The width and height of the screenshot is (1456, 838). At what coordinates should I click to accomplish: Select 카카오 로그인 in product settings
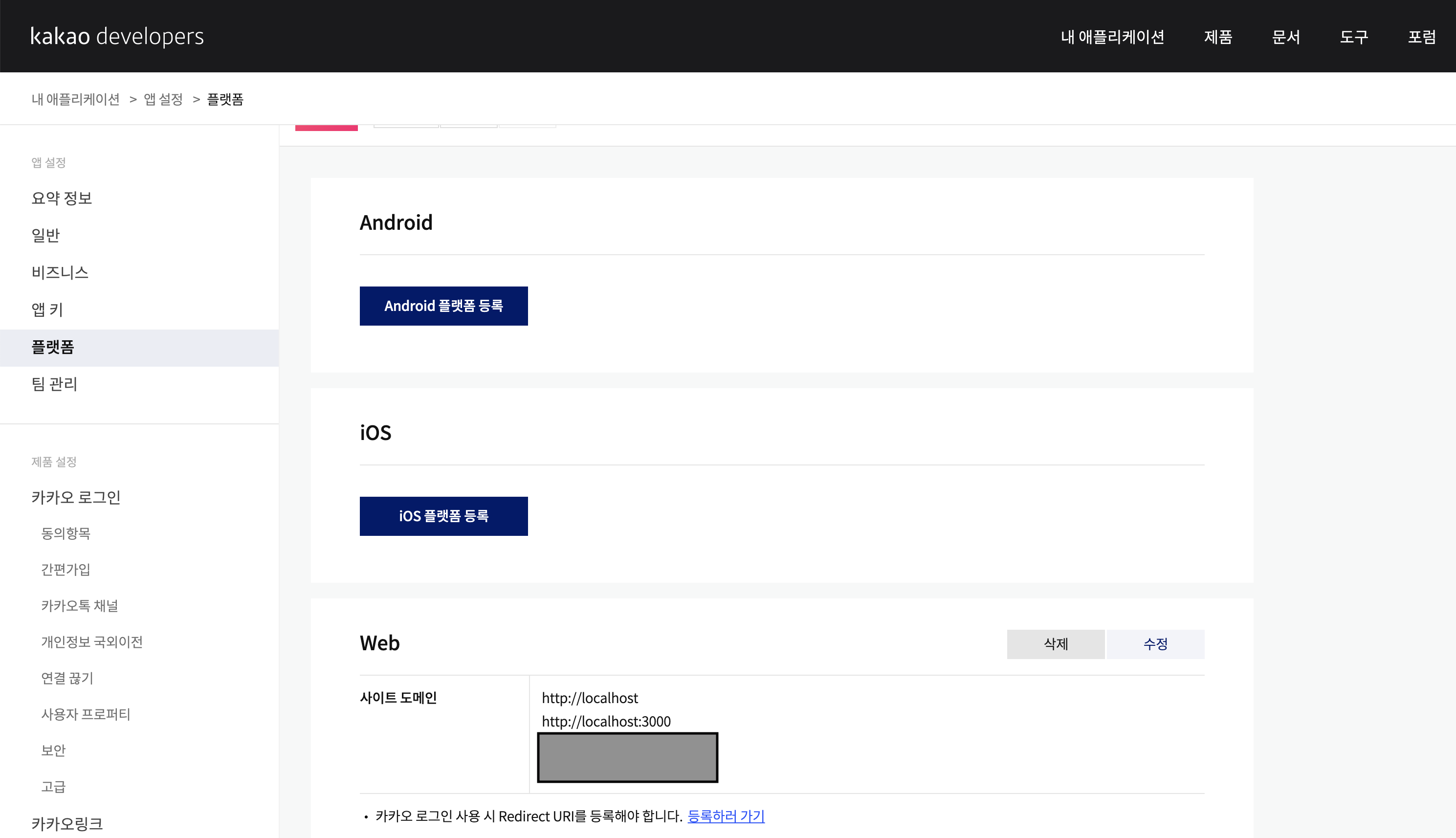tap(76, 497)
